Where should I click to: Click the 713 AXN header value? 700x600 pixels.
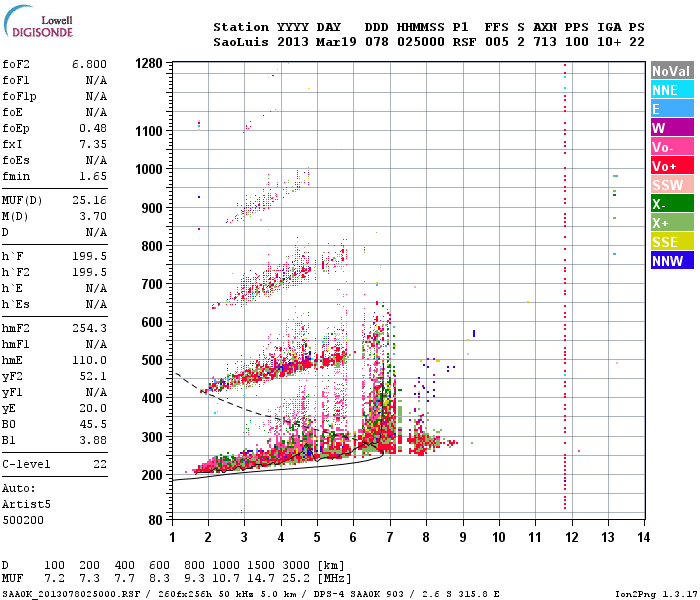coord(545,42)
